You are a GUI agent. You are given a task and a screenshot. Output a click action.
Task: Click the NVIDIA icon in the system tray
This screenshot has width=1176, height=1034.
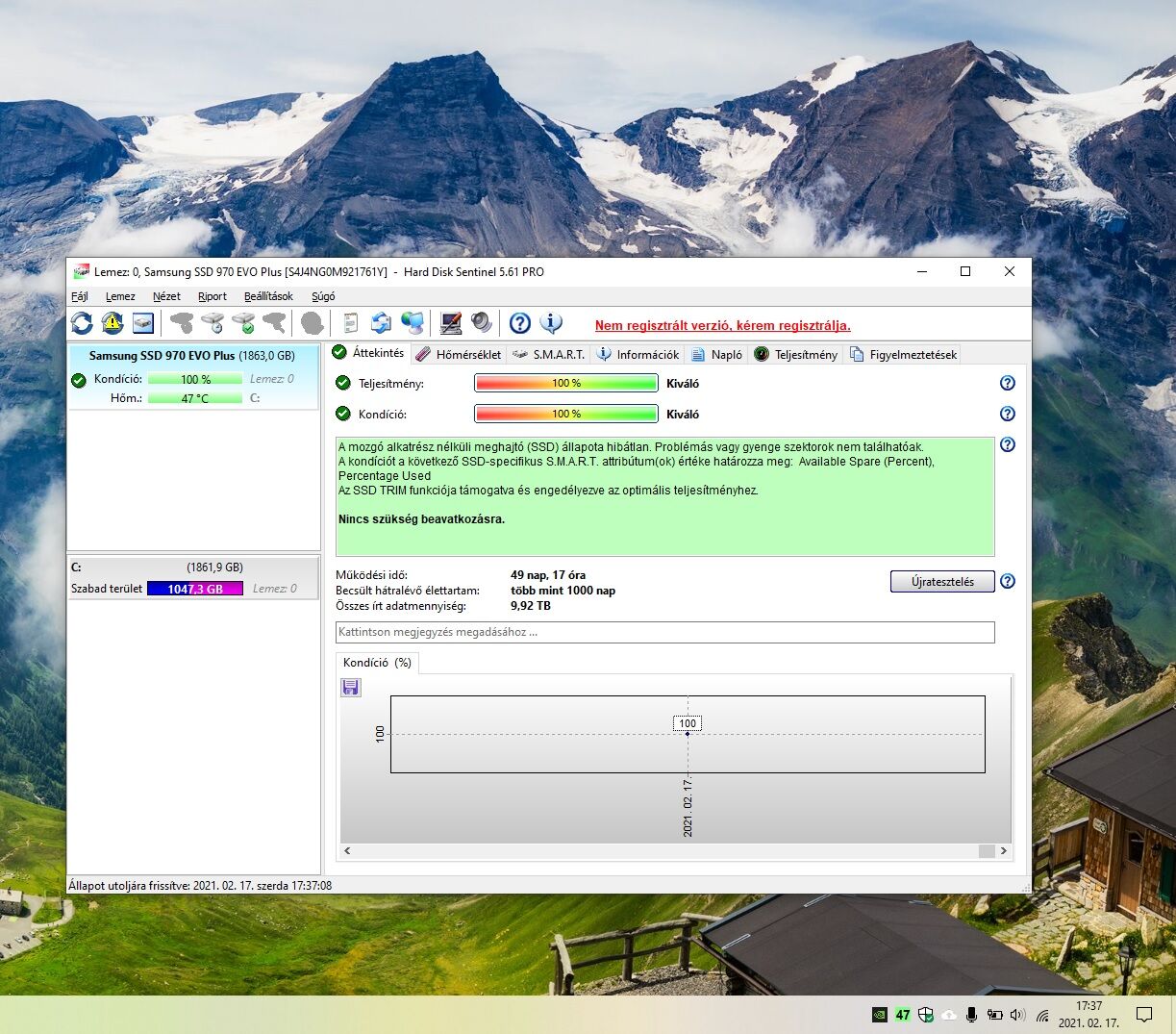[x=879, y=1014]
